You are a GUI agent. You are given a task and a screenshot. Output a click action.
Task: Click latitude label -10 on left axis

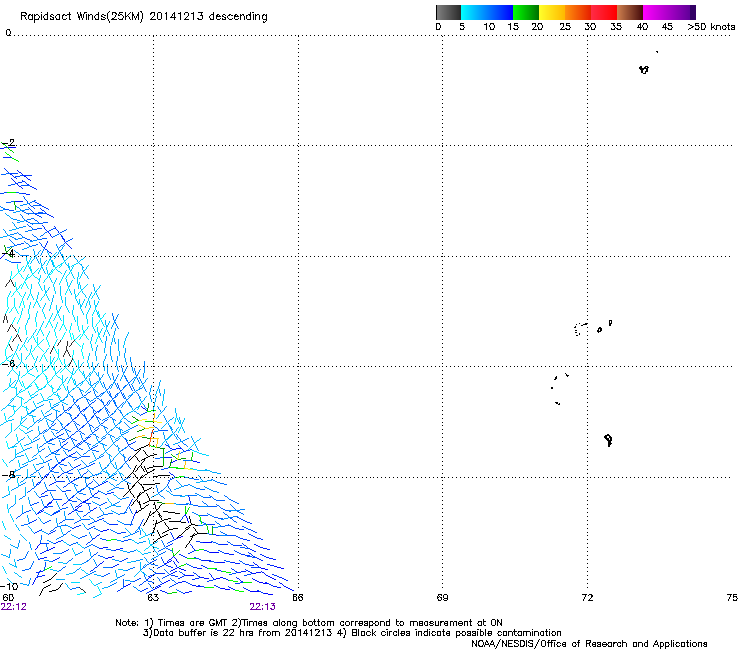point(10,586)
